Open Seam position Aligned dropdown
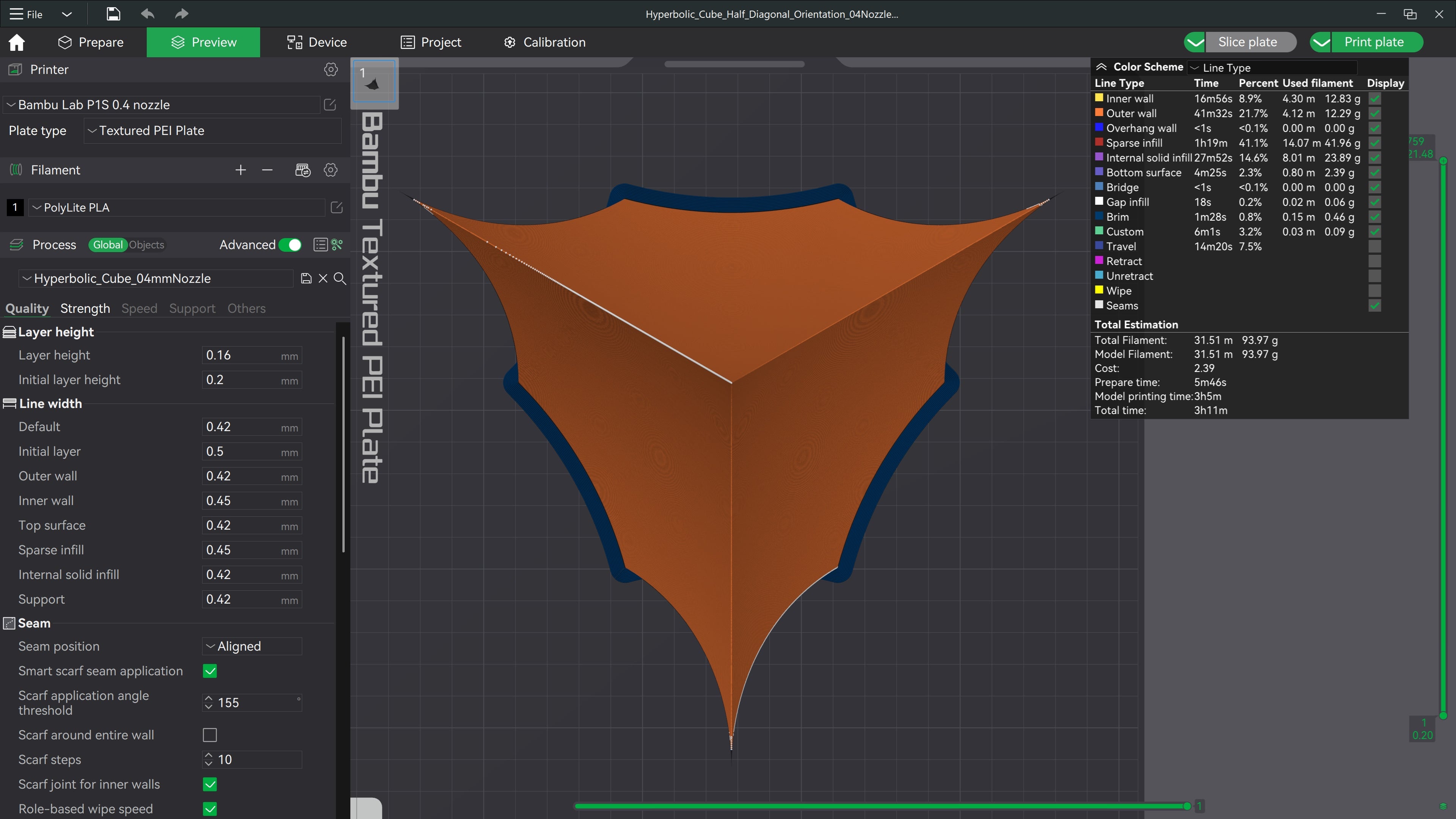 [251, 646]
